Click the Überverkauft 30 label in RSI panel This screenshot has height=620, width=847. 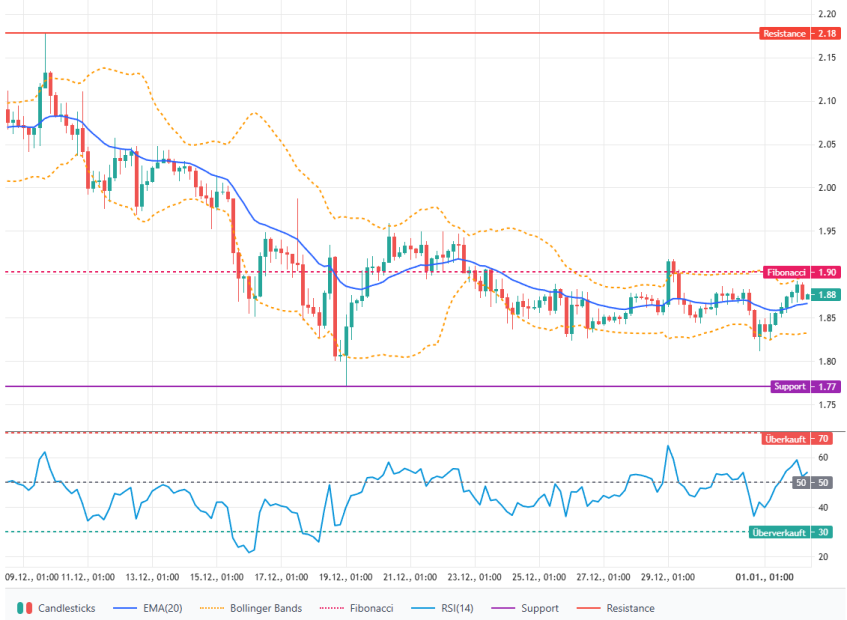pyautogui.click(x=793, y=532)
